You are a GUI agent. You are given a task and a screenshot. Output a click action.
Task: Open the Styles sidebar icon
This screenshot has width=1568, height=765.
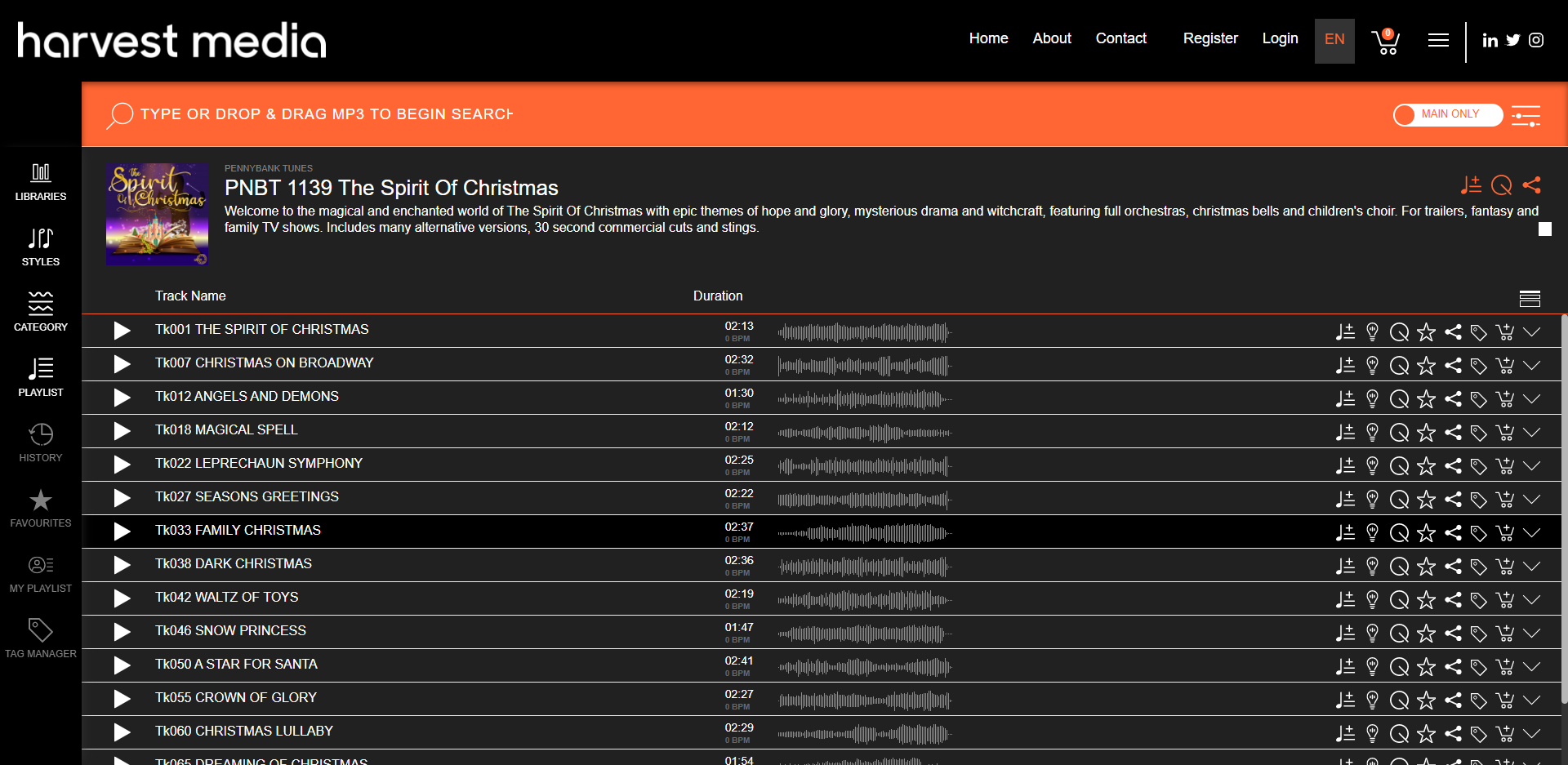40,247
